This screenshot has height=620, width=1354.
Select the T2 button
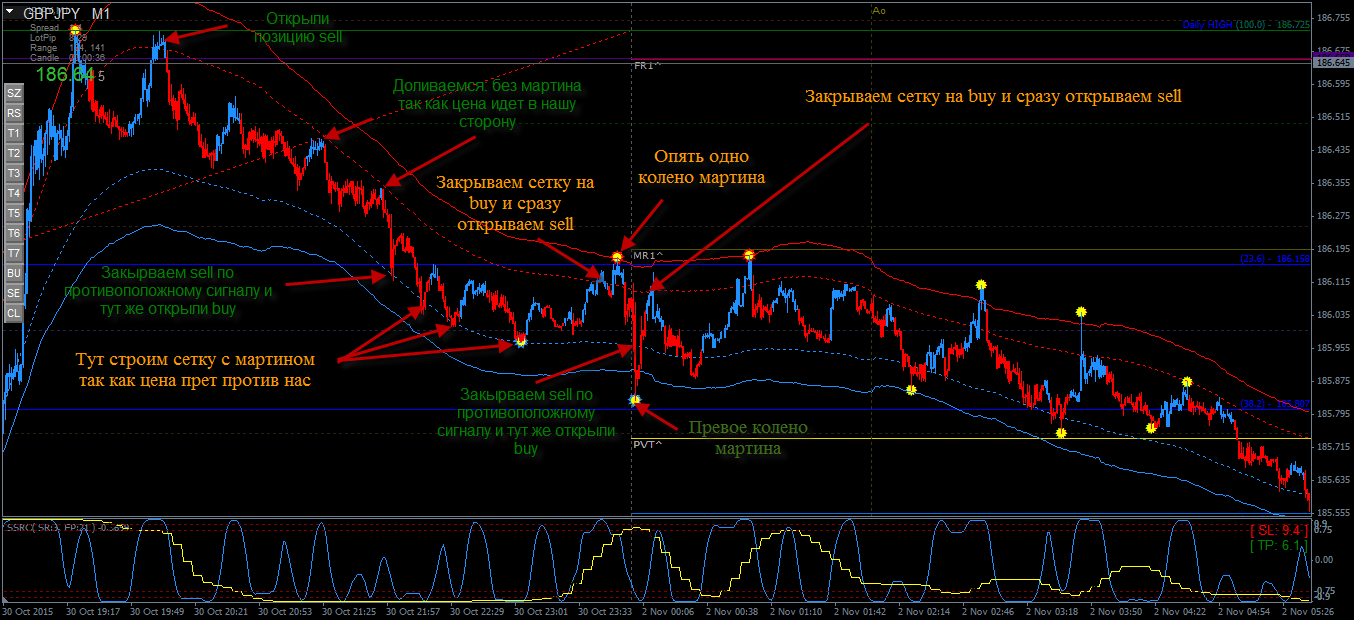[x=14, y=153]
